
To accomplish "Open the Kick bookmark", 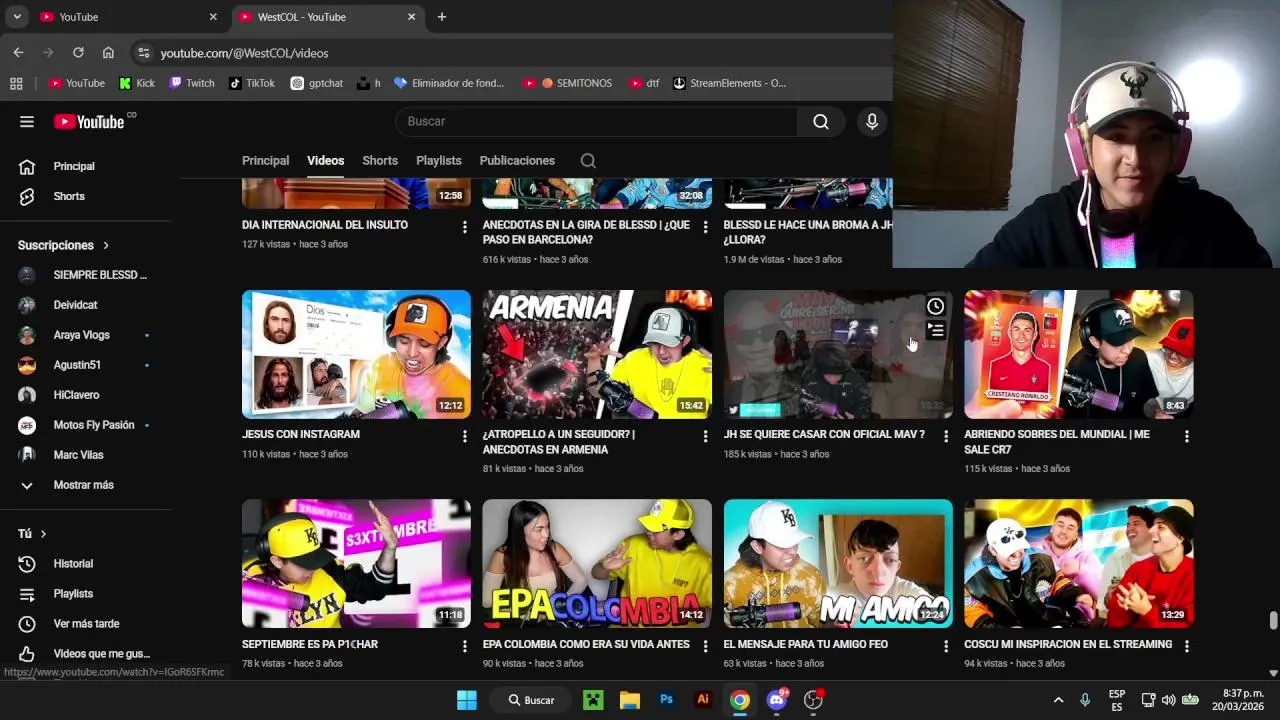I will [137, 83].
